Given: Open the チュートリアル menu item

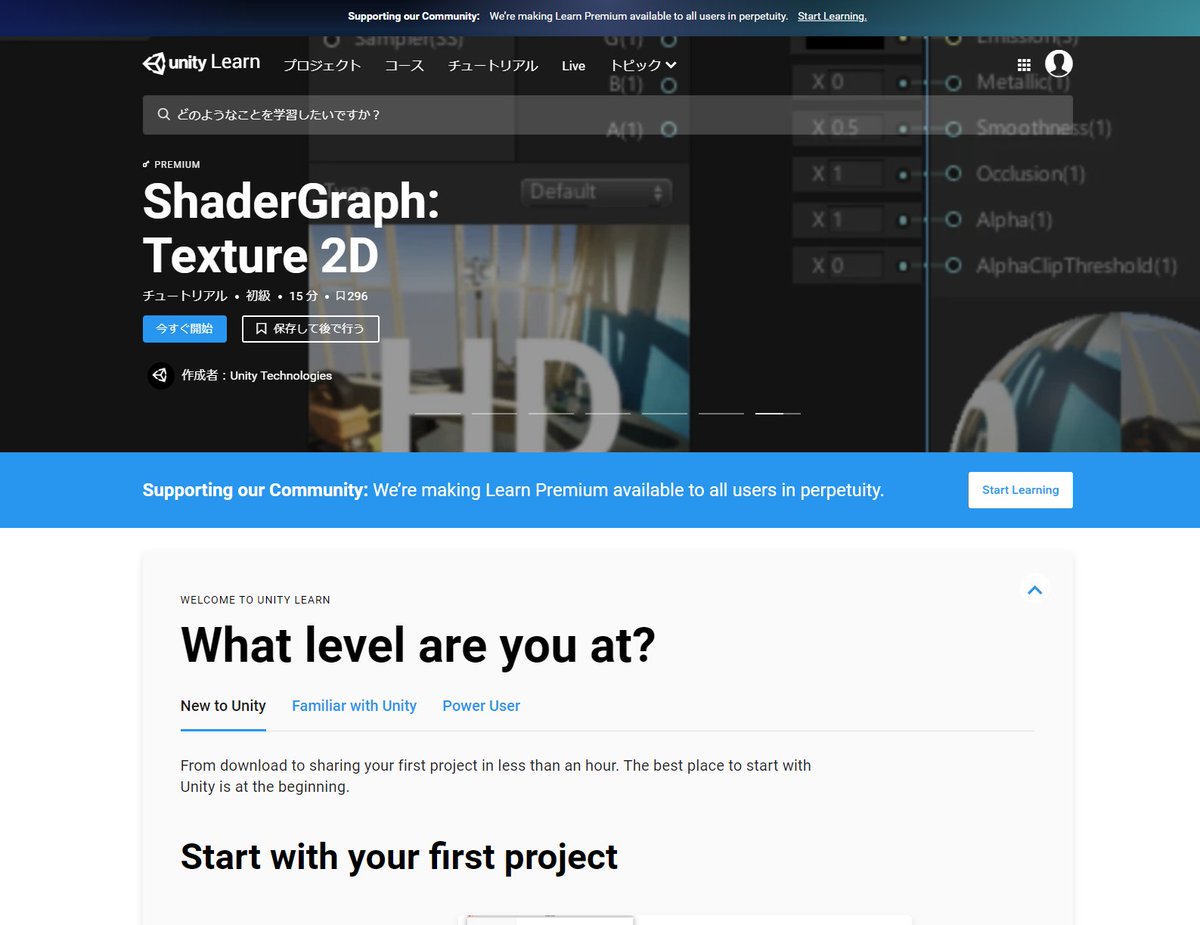Looking at the screenshot, I should coord(493,65).
